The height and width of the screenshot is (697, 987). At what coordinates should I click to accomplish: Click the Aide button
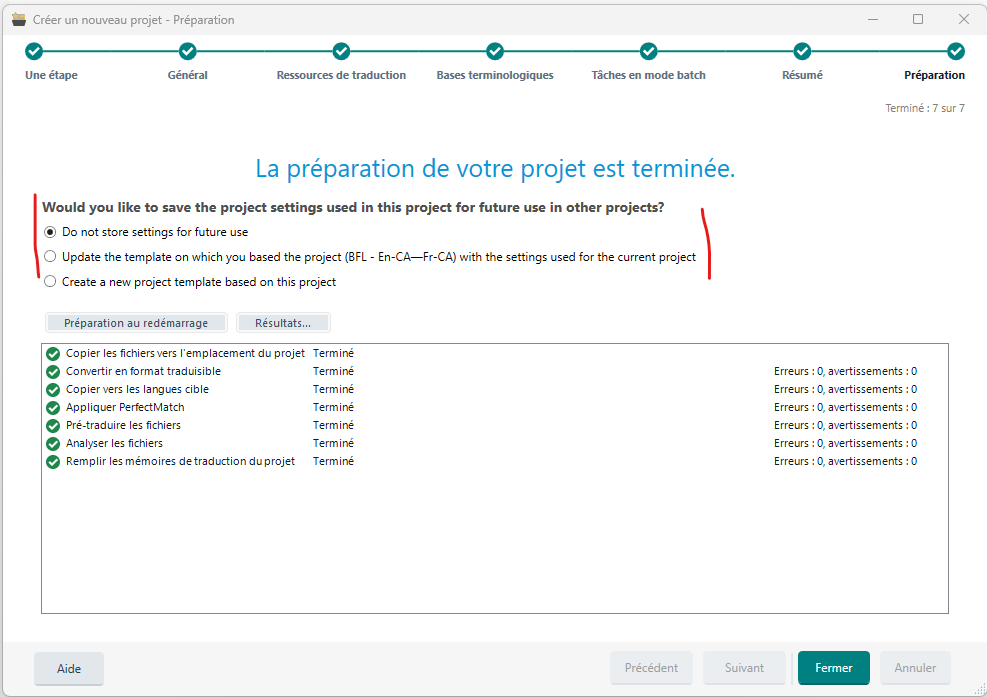coord(69,669)
